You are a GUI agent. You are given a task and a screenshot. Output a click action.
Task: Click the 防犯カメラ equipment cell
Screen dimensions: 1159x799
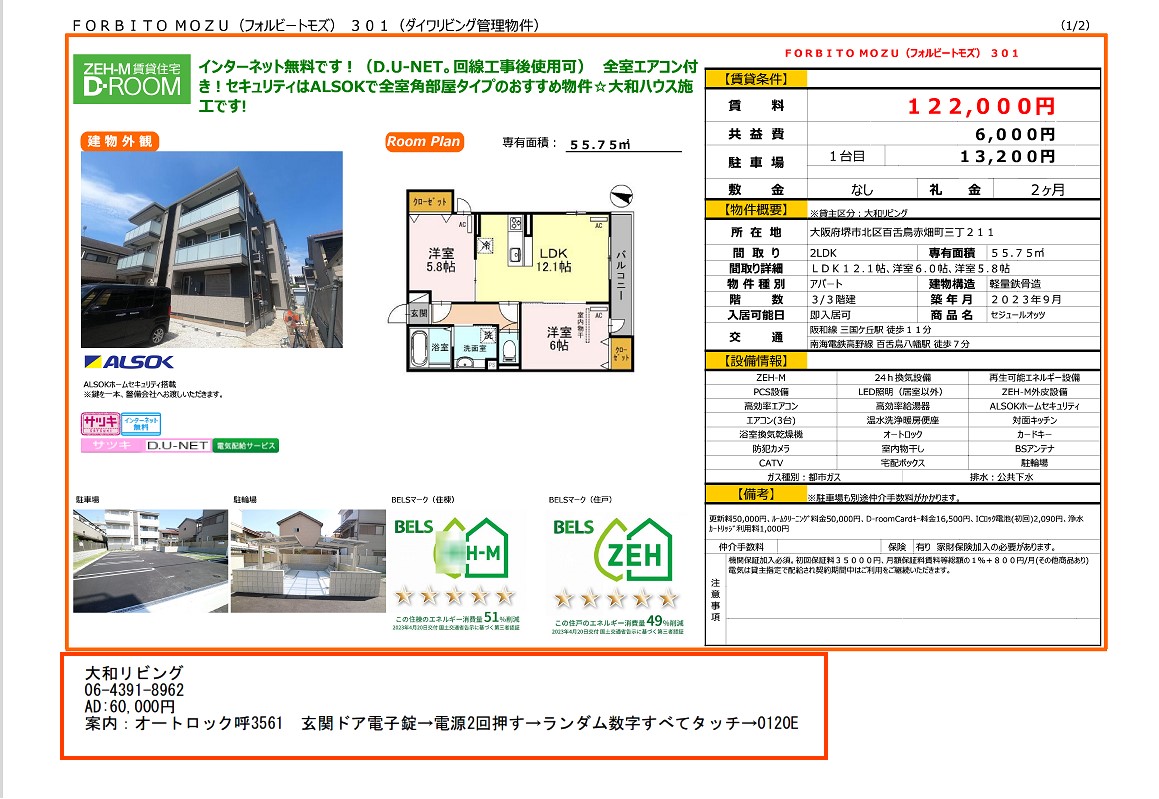(771, 449)
